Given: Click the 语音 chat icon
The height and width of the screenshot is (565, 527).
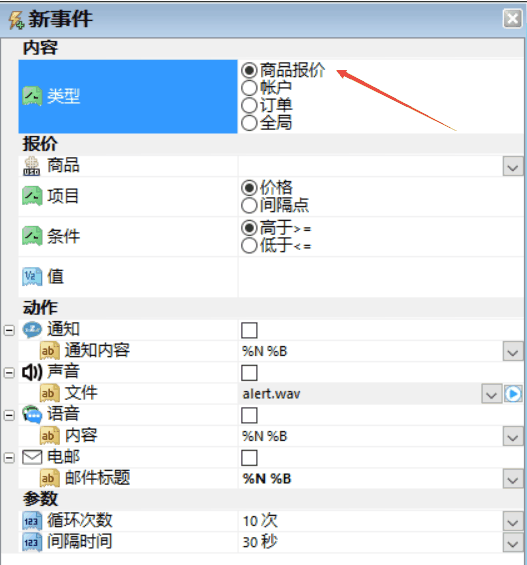Looking at the screenshot, I should (32, 414).
